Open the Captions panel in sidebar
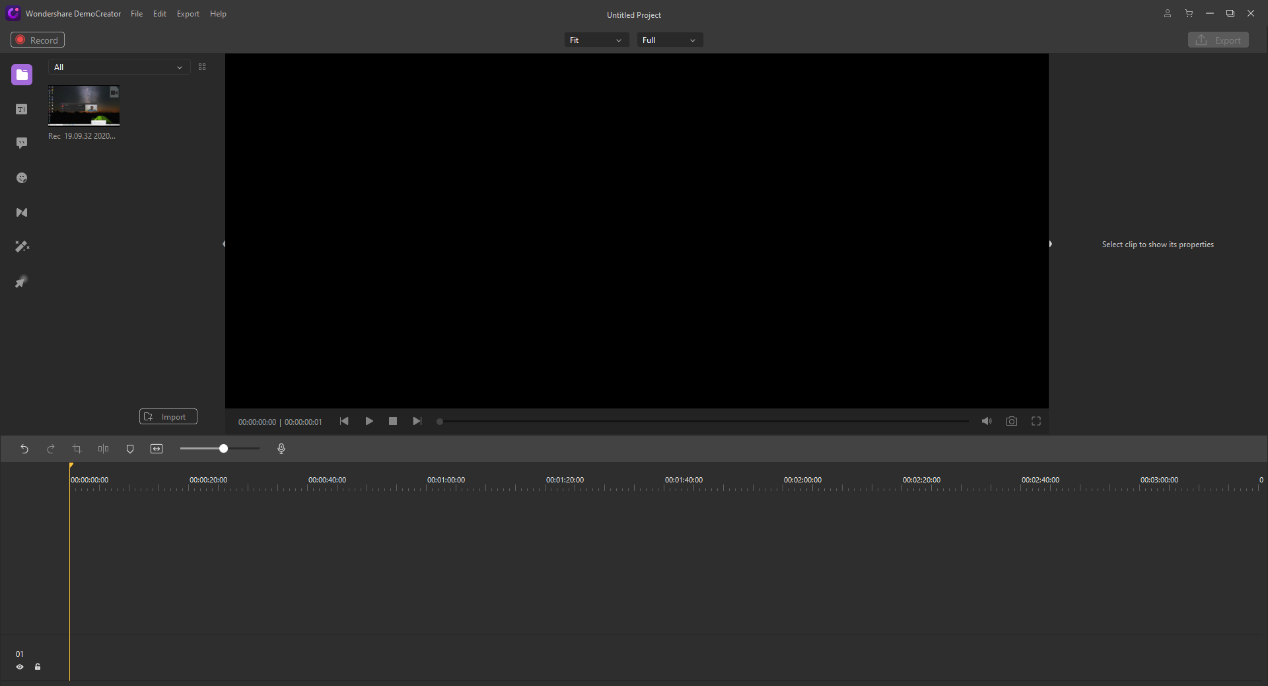 coord(22,109)
